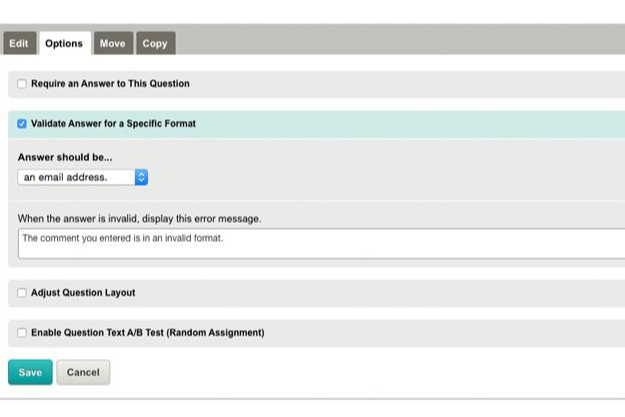The width and height of the screenshot is (625, 417).
Task: Select the Options tab
Action: 64,44
